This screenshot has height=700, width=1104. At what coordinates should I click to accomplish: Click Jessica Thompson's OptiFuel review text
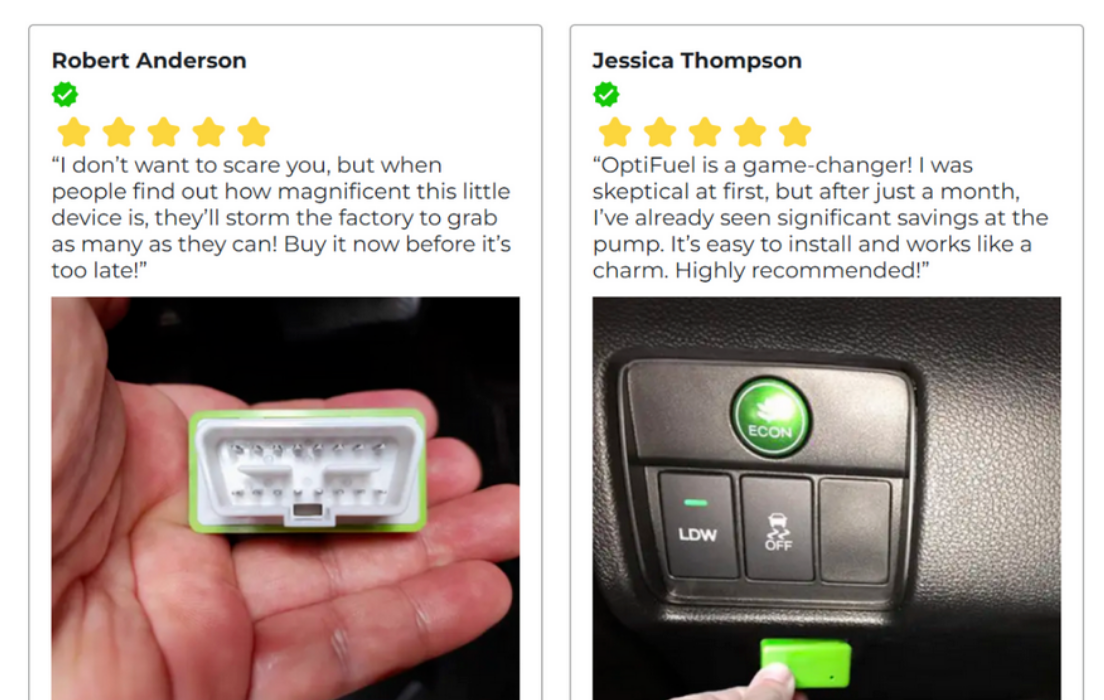(820, 218)
